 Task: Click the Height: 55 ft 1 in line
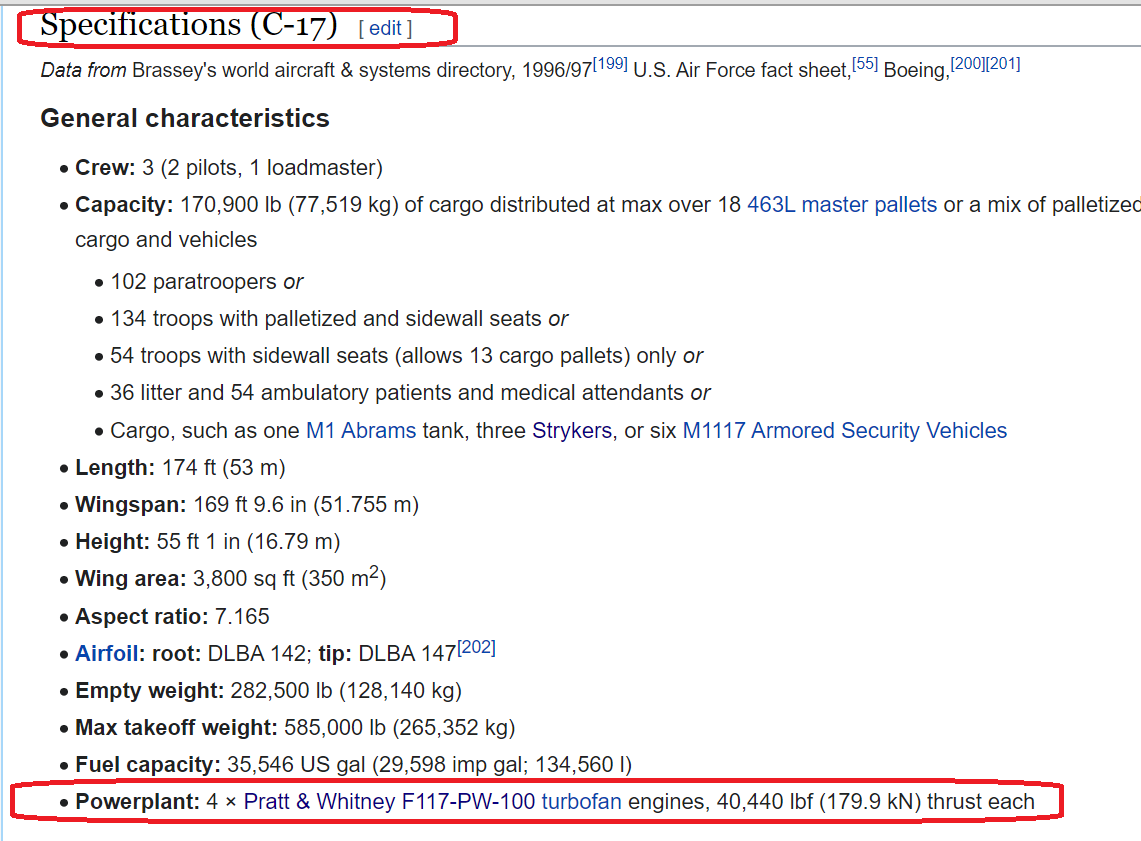point(208,541)
